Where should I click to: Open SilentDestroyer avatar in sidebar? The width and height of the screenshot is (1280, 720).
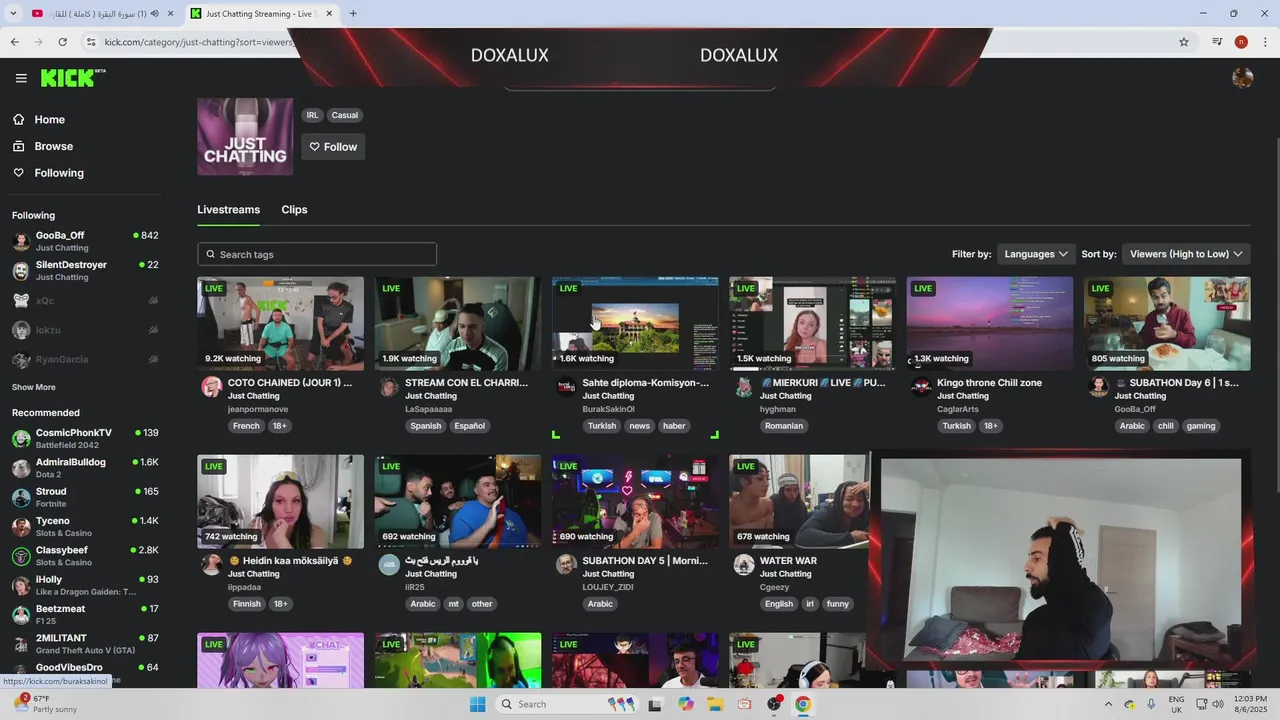[21, 271]
